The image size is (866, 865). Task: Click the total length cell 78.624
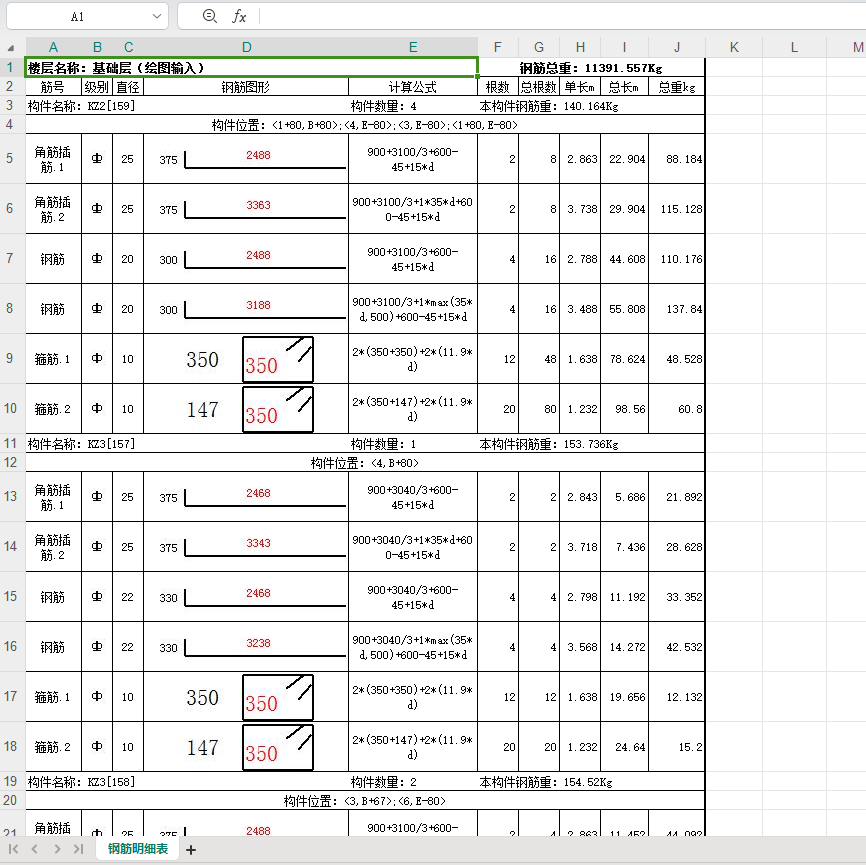coord(625,359)
